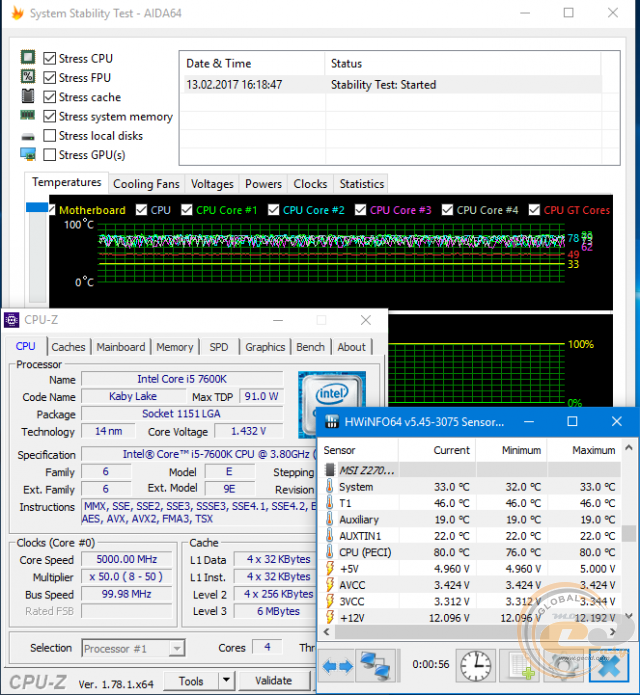This screenshot has height=695, width=640.
Task: Disable Stress cache checkbox
Action: 49,97
